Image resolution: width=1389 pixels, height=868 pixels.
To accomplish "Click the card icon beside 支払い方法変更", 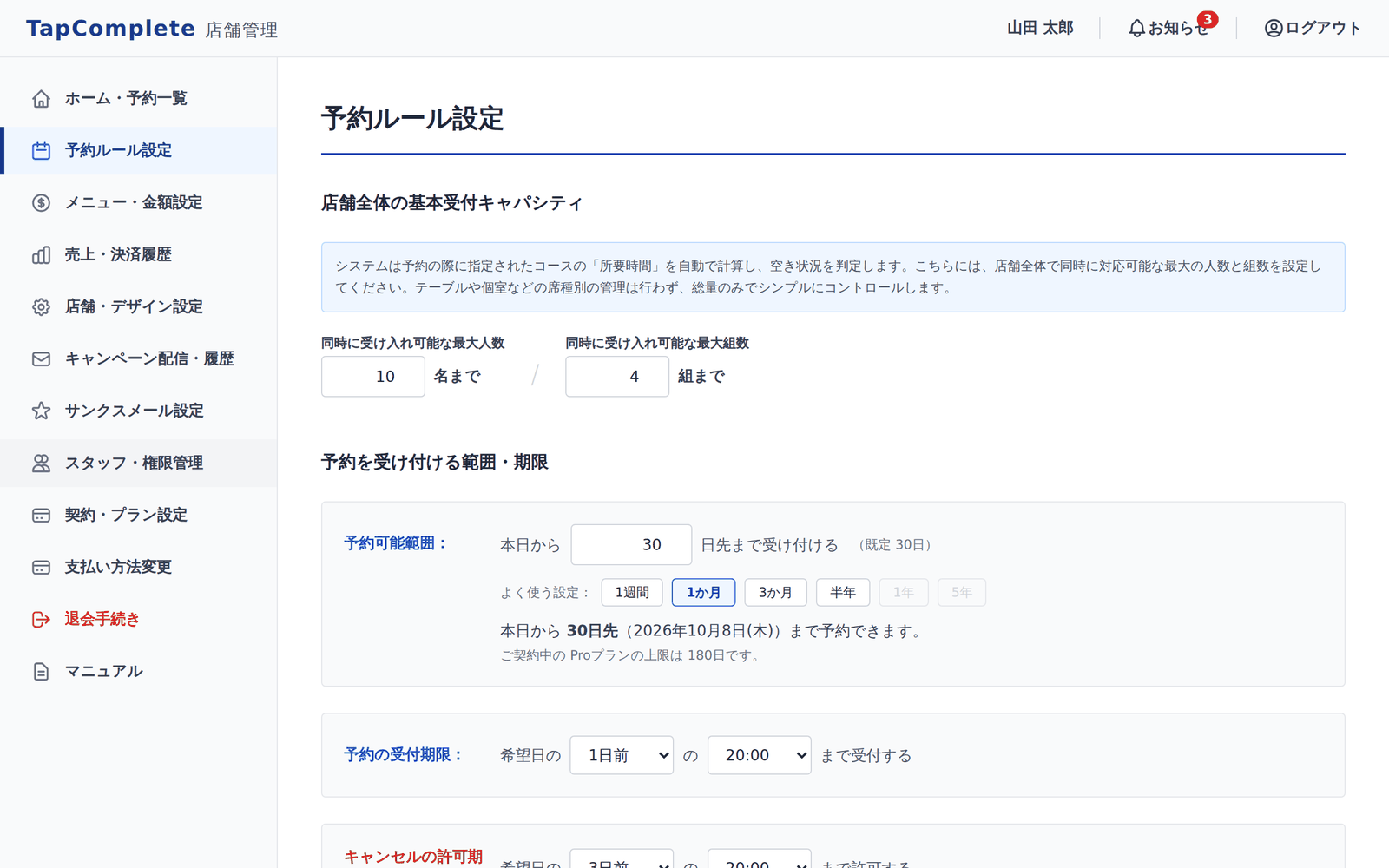I will click(41, 568).
